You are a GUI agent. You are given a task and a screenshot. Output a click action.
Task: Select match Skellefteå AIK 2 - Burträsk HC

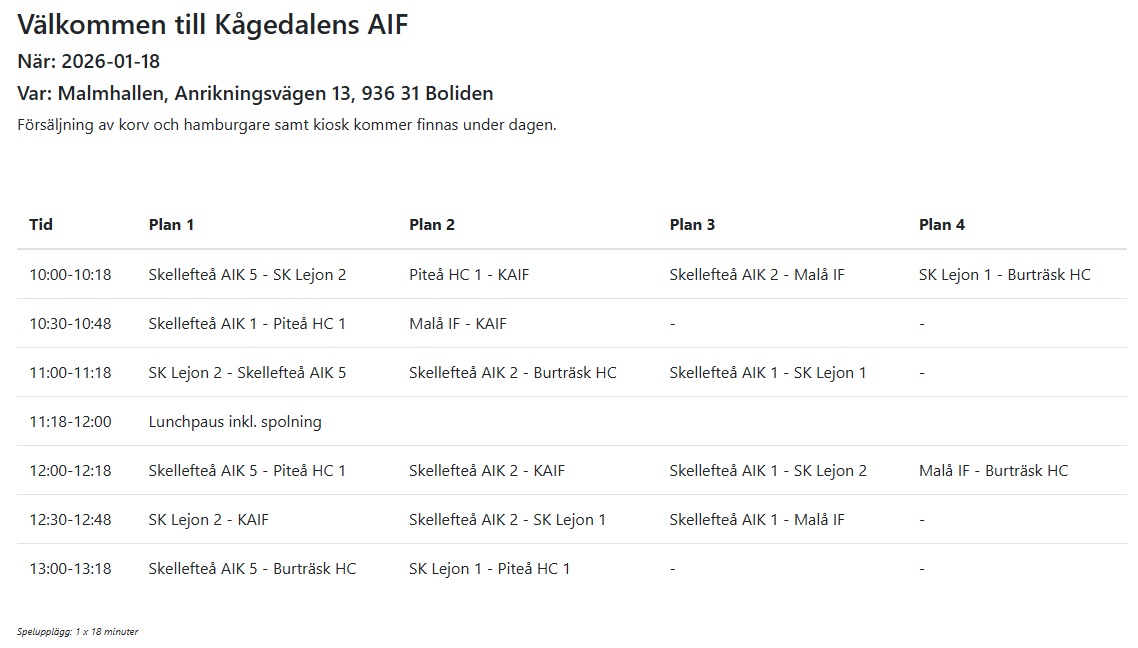click(512, 372)
